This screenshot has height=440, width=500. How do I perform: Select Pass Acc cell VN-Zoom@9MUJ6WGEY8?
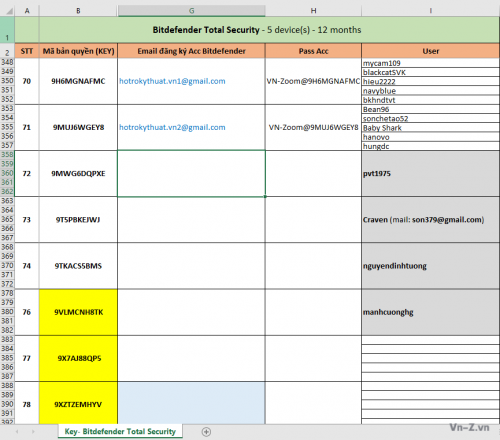click(313, 127)
